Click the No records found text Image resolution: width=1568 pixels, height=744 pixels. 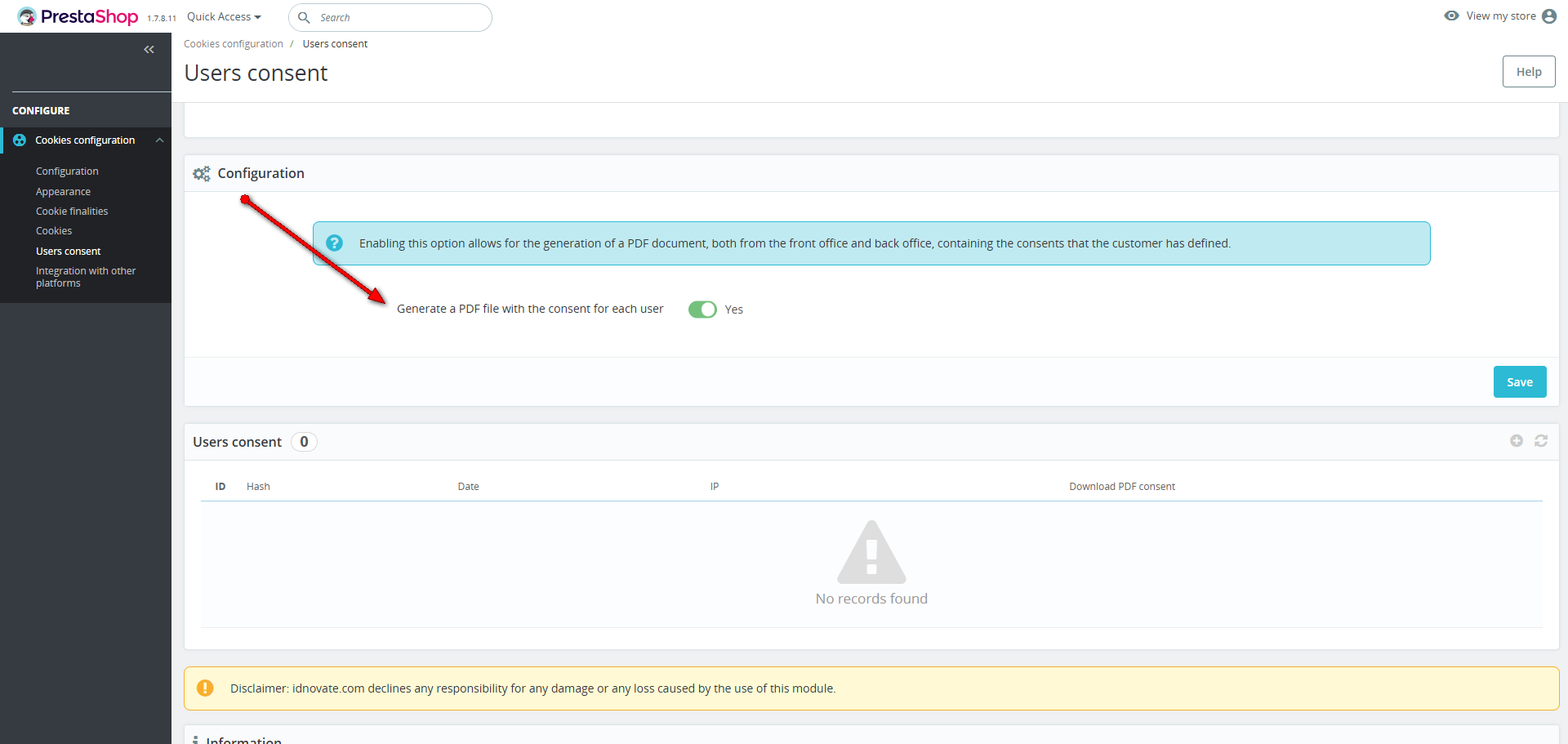871,599
